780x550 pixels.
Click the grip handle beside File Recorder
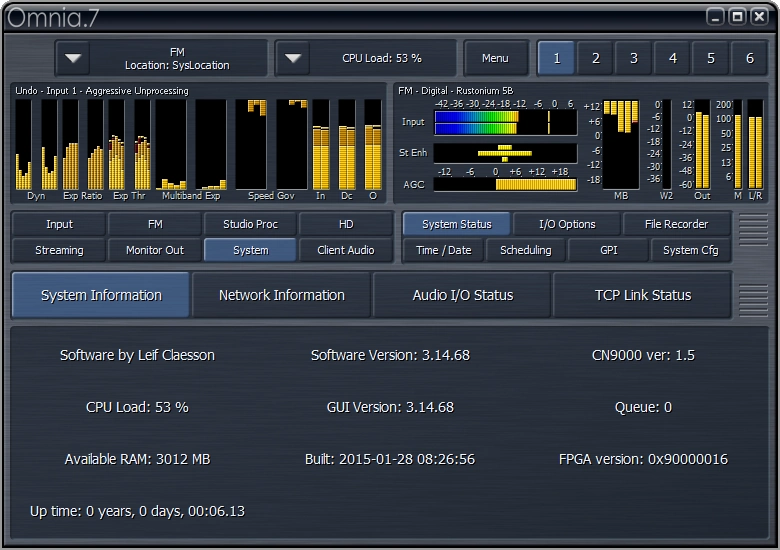753,230
